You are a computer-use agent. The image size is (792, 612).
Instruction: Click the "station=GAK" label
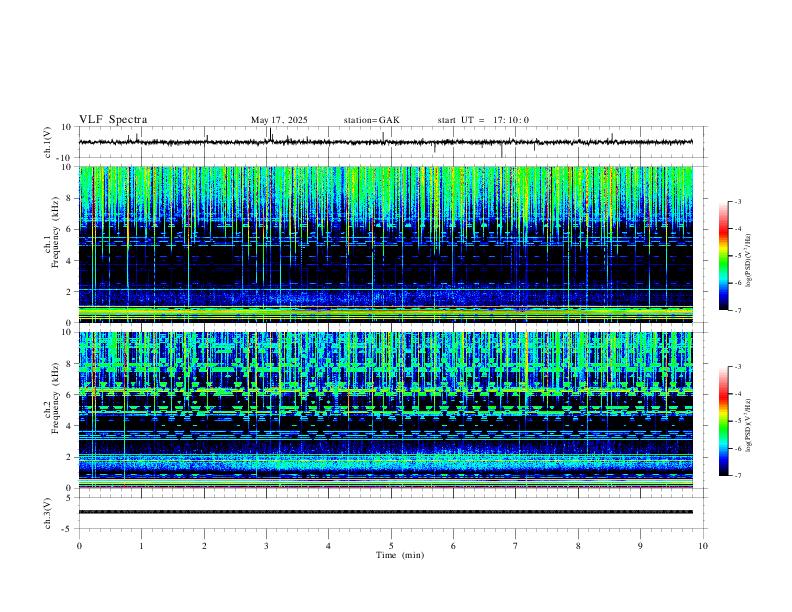click(372, 120)
